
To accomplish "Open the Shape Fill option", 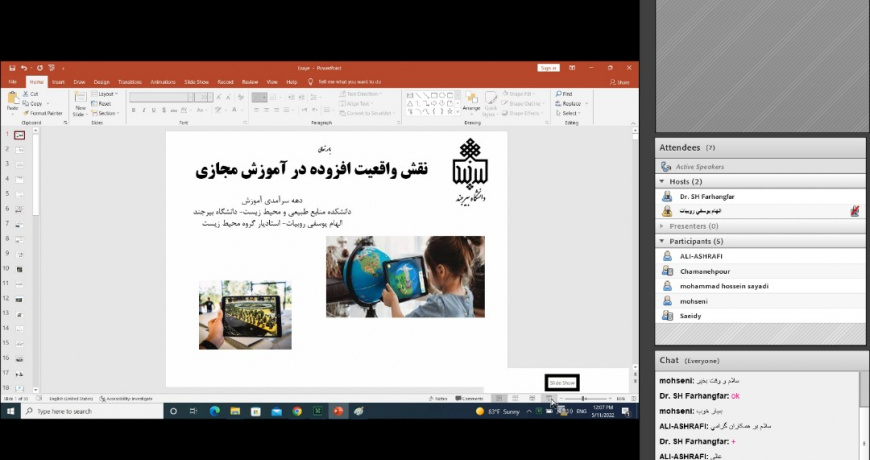I will [518, 94].
